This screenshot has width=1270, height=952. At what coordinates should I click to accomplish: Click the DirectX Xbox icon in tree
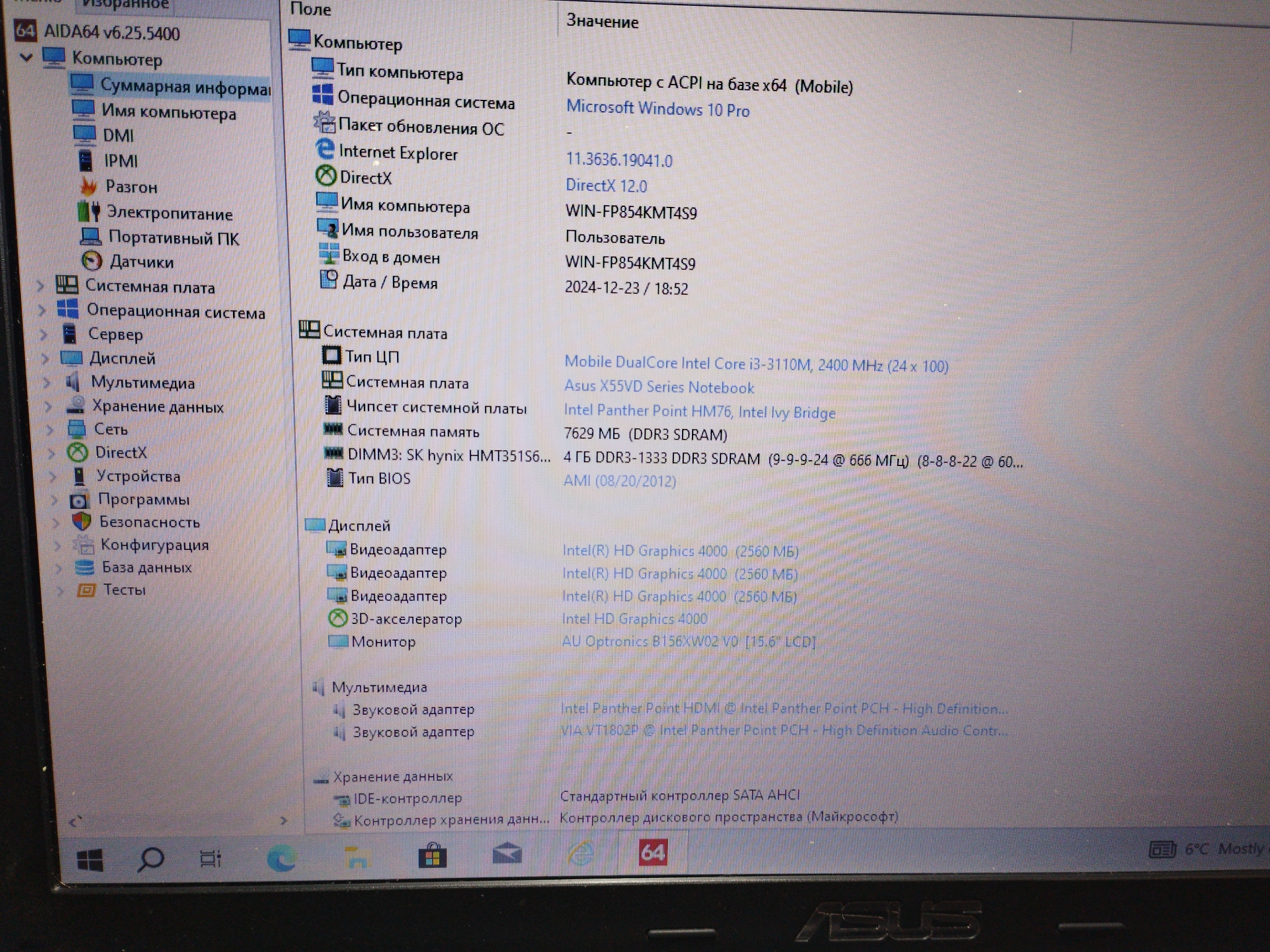click(78, 452)
